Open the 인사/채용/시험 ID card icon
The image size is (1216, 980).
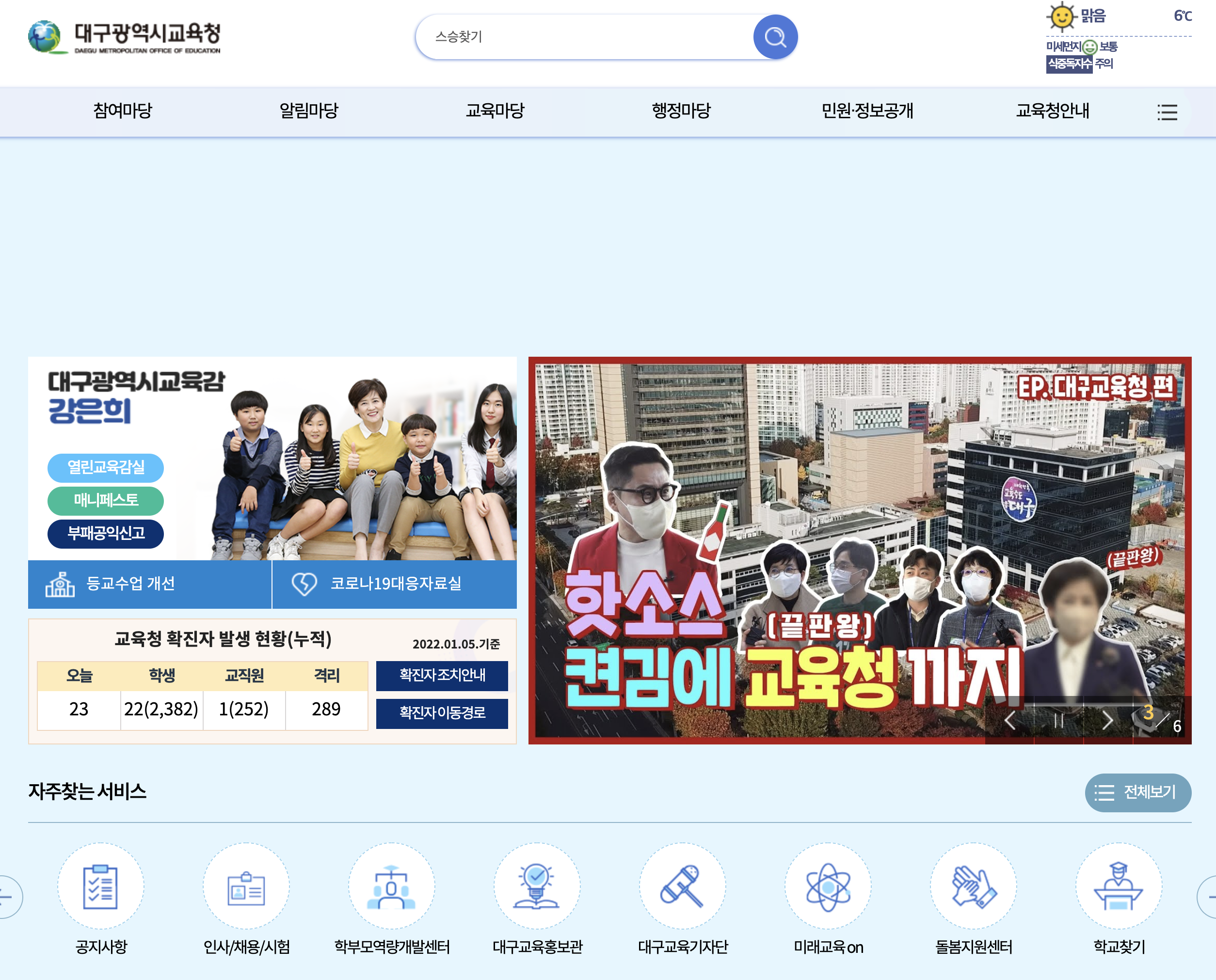246,887
